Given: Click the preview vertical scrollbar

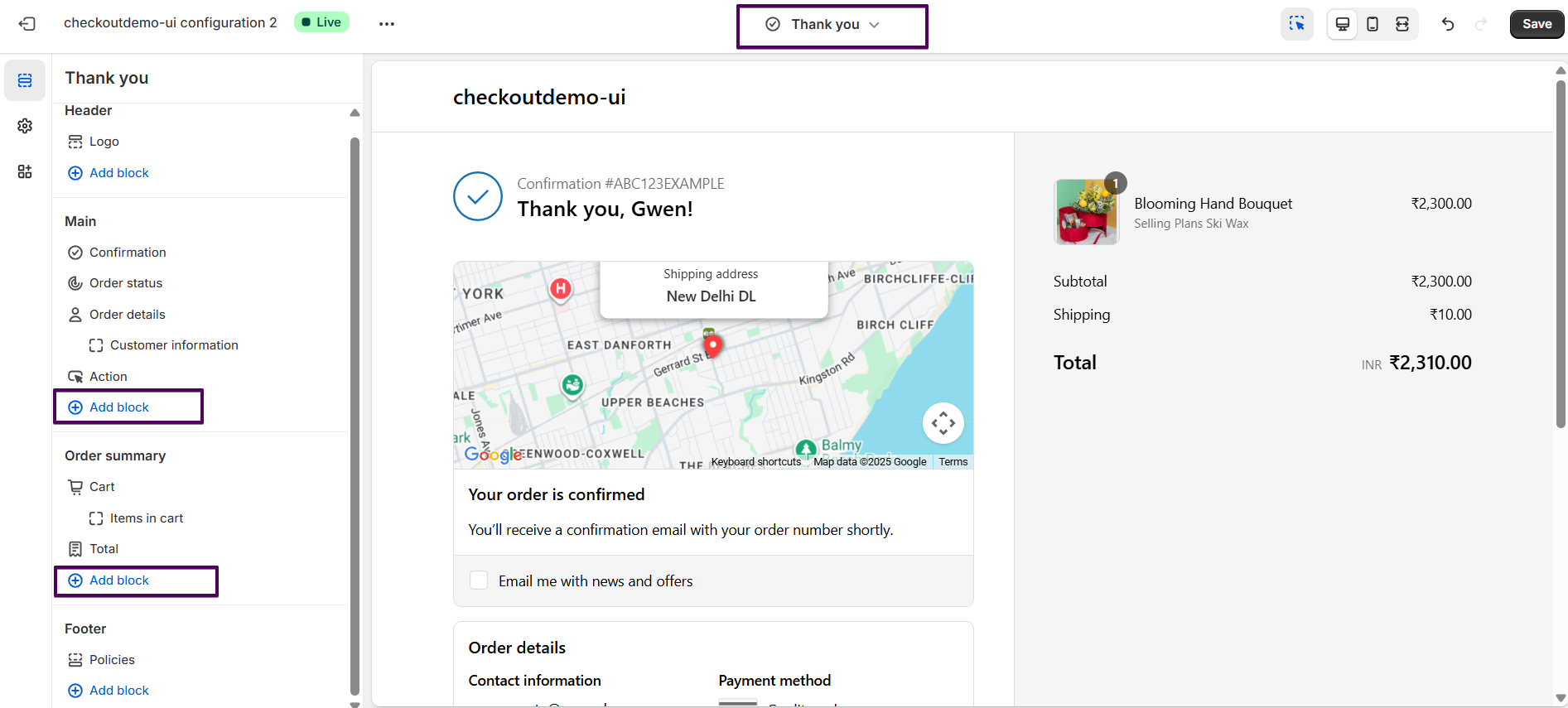Looking at the screenshot, I should pos(1561,248).
